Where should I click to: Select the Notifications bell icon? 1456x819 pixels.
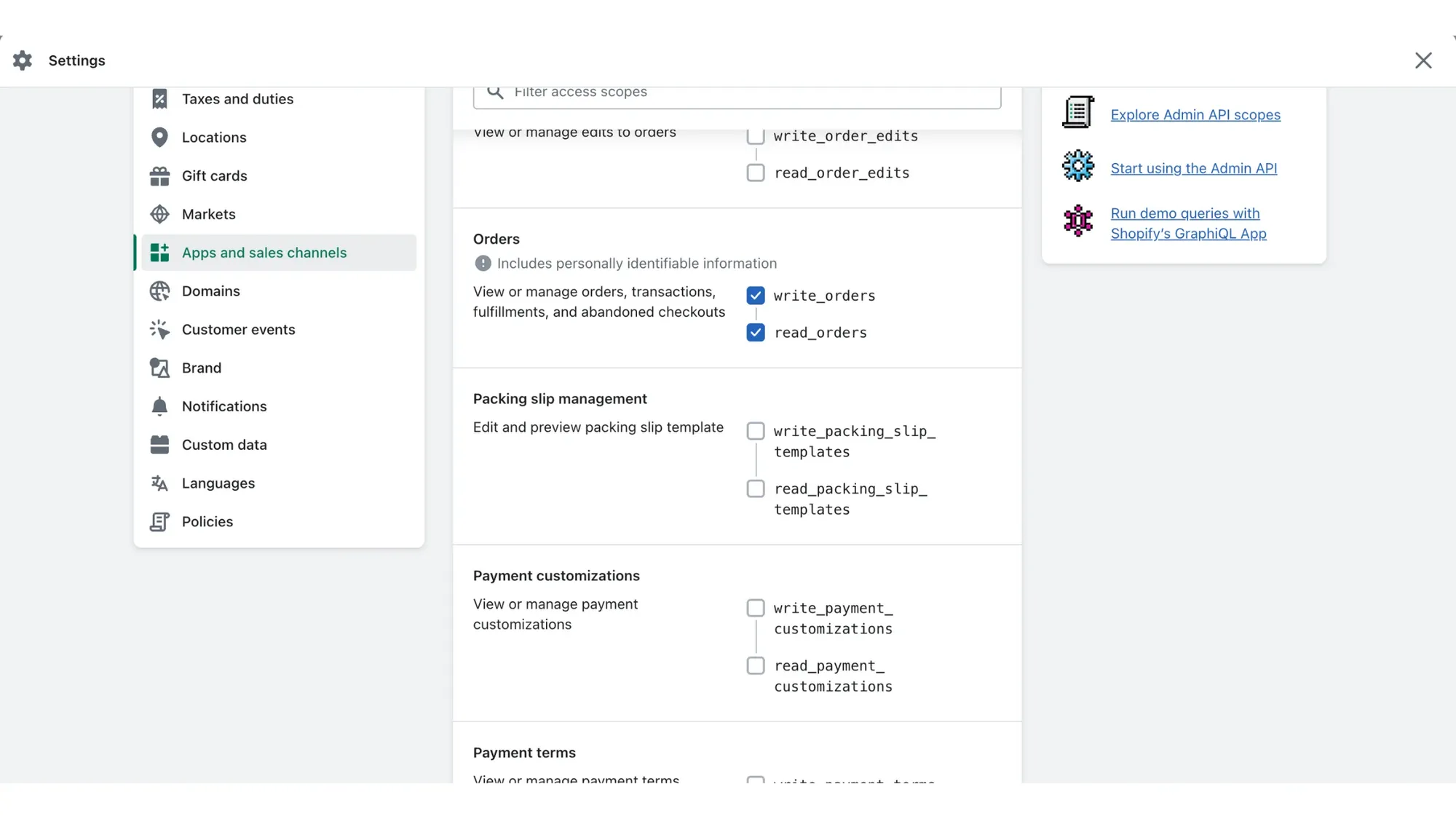159,405
